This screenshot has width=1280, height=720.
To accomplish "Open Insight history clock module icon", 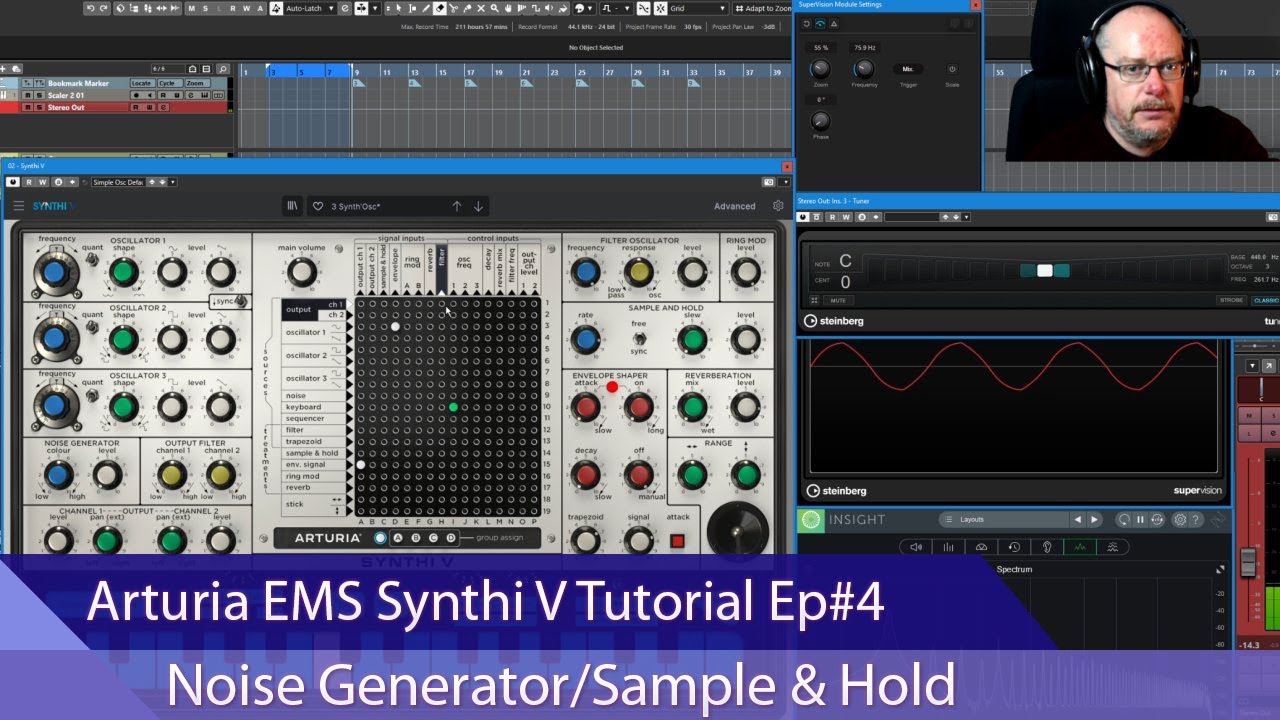I will coord(1014,547).
